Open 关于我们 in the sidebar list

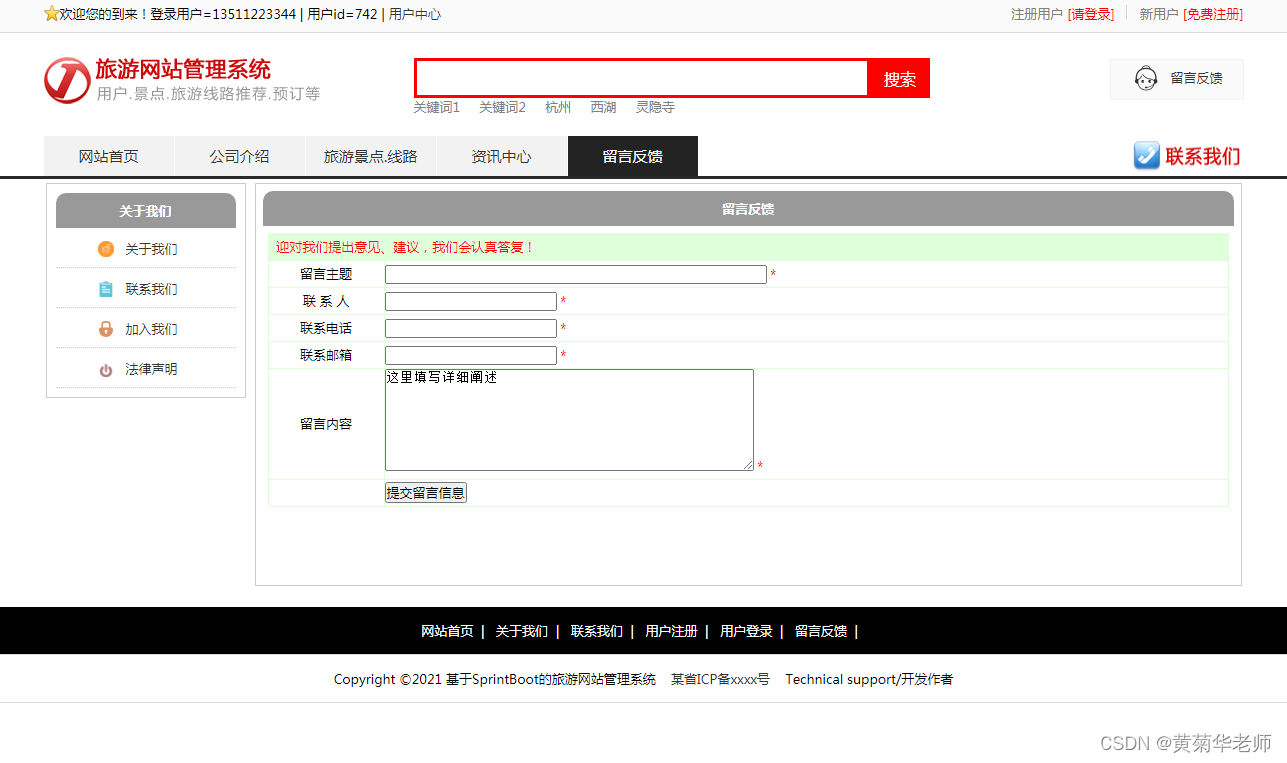pos(151,249)
